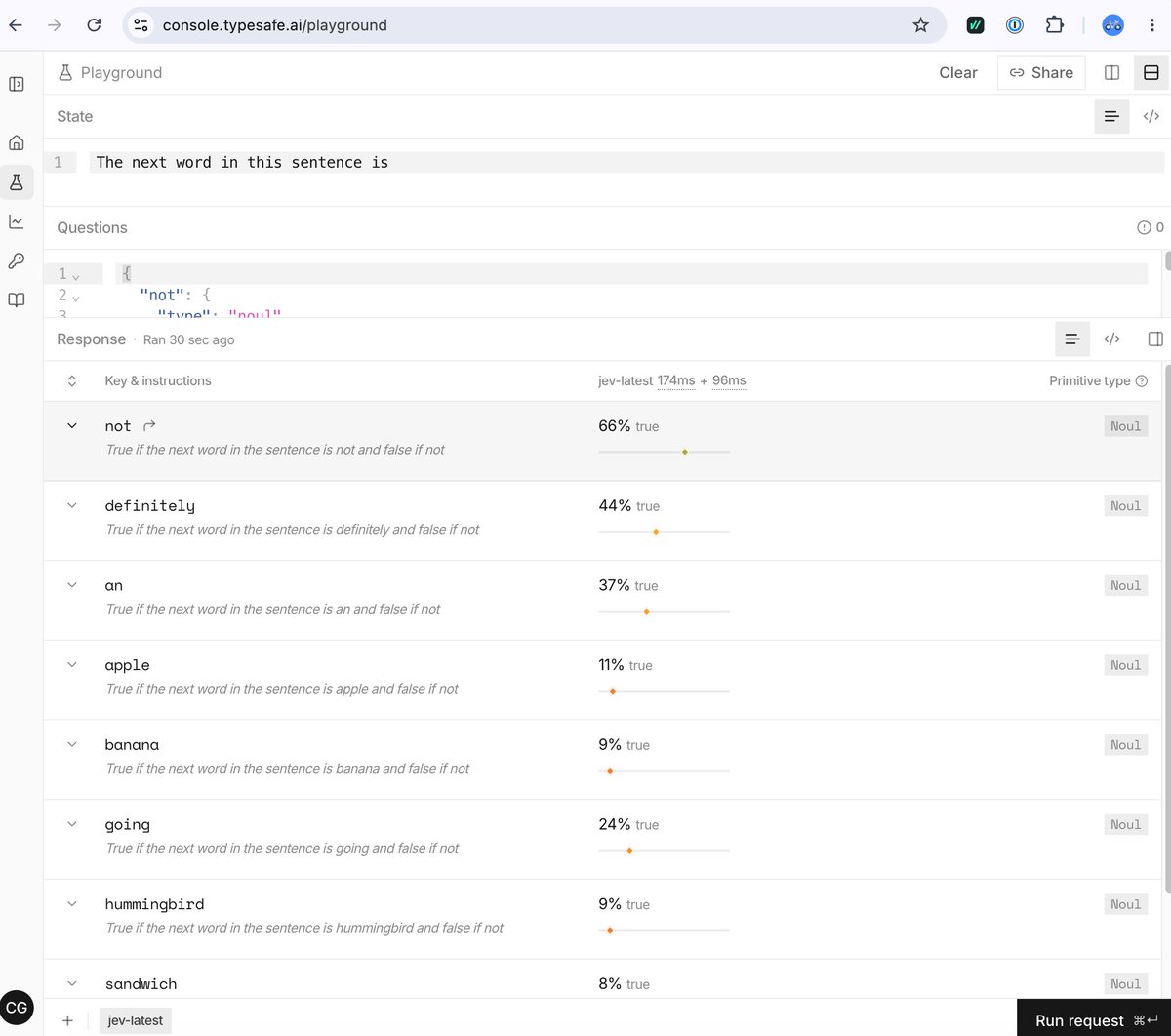Collapse the apple response row

point(71,664)
